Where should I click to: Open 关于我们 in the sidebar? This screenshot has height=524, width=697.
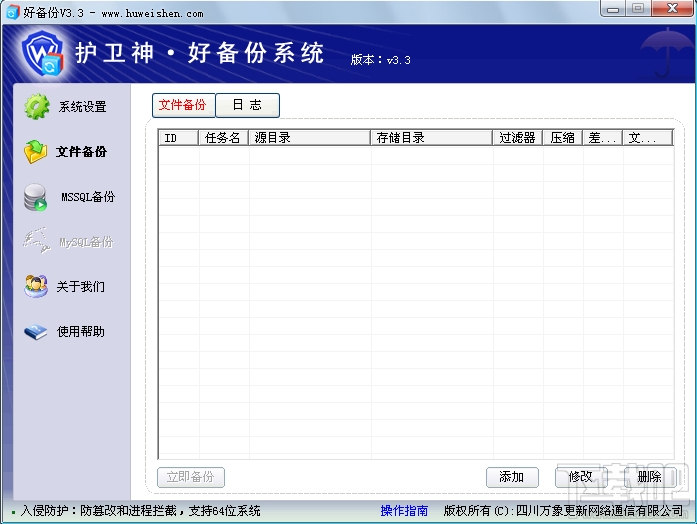point(80,287)
